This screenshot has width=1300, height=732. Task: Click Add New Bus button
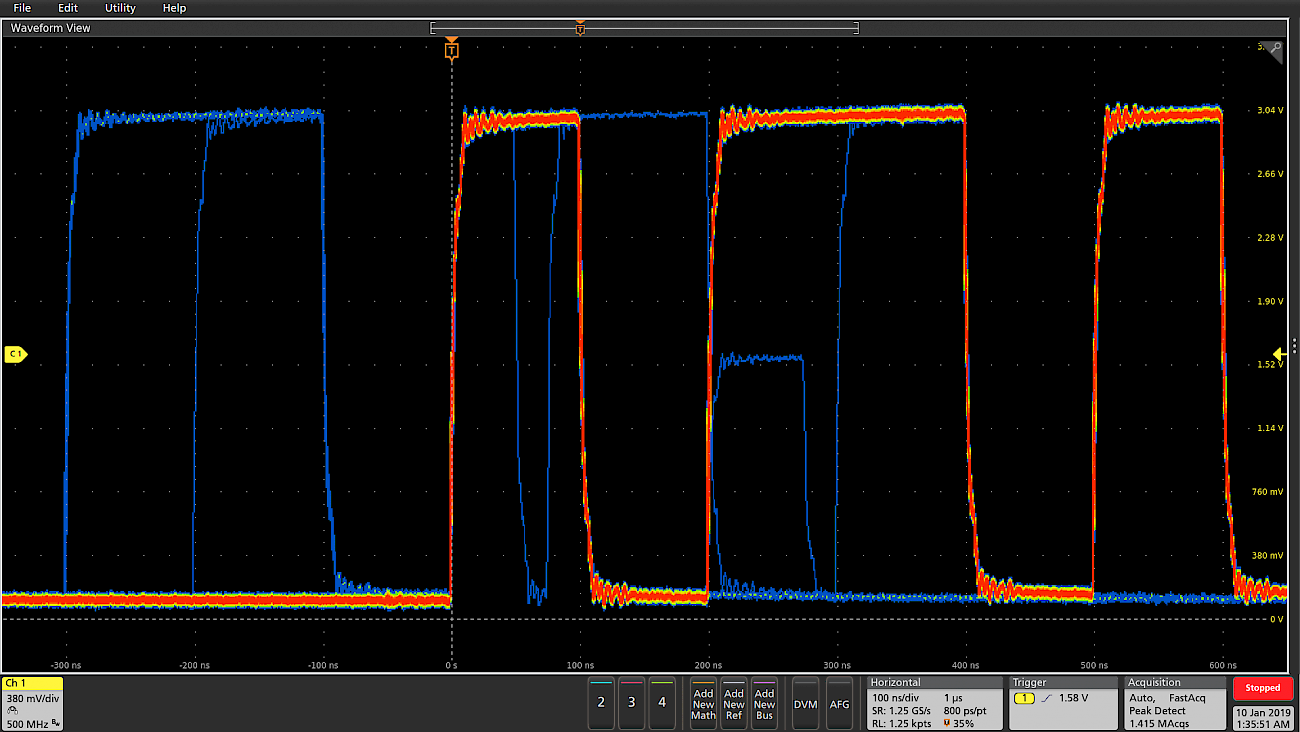click(764, 703)
